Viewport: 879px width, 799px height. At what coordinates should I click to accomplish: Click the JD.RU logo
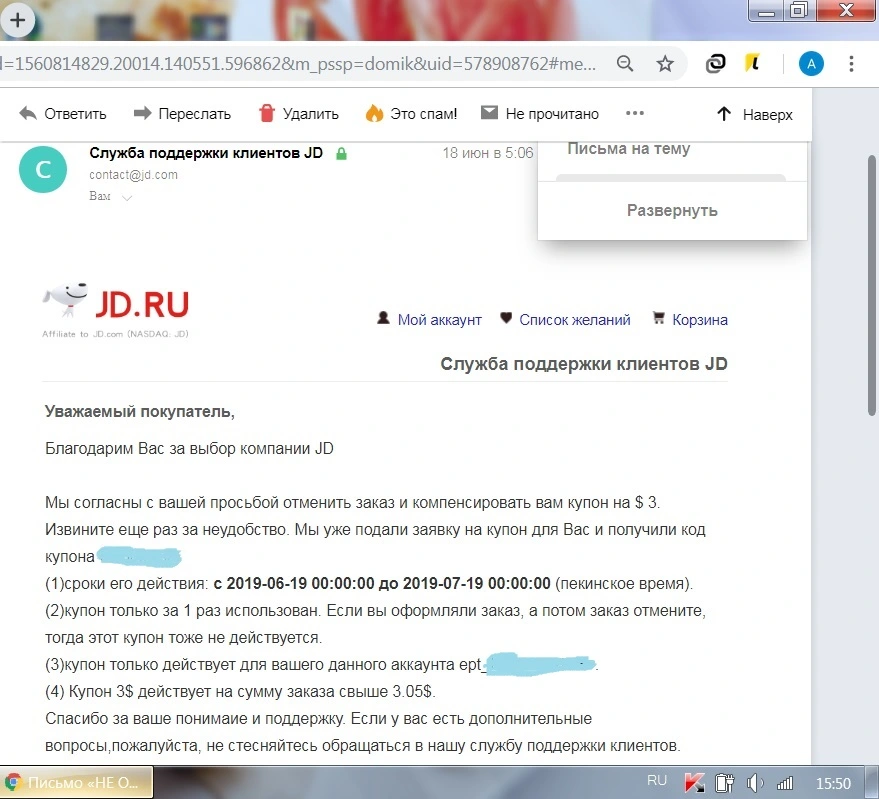point(115,310)
